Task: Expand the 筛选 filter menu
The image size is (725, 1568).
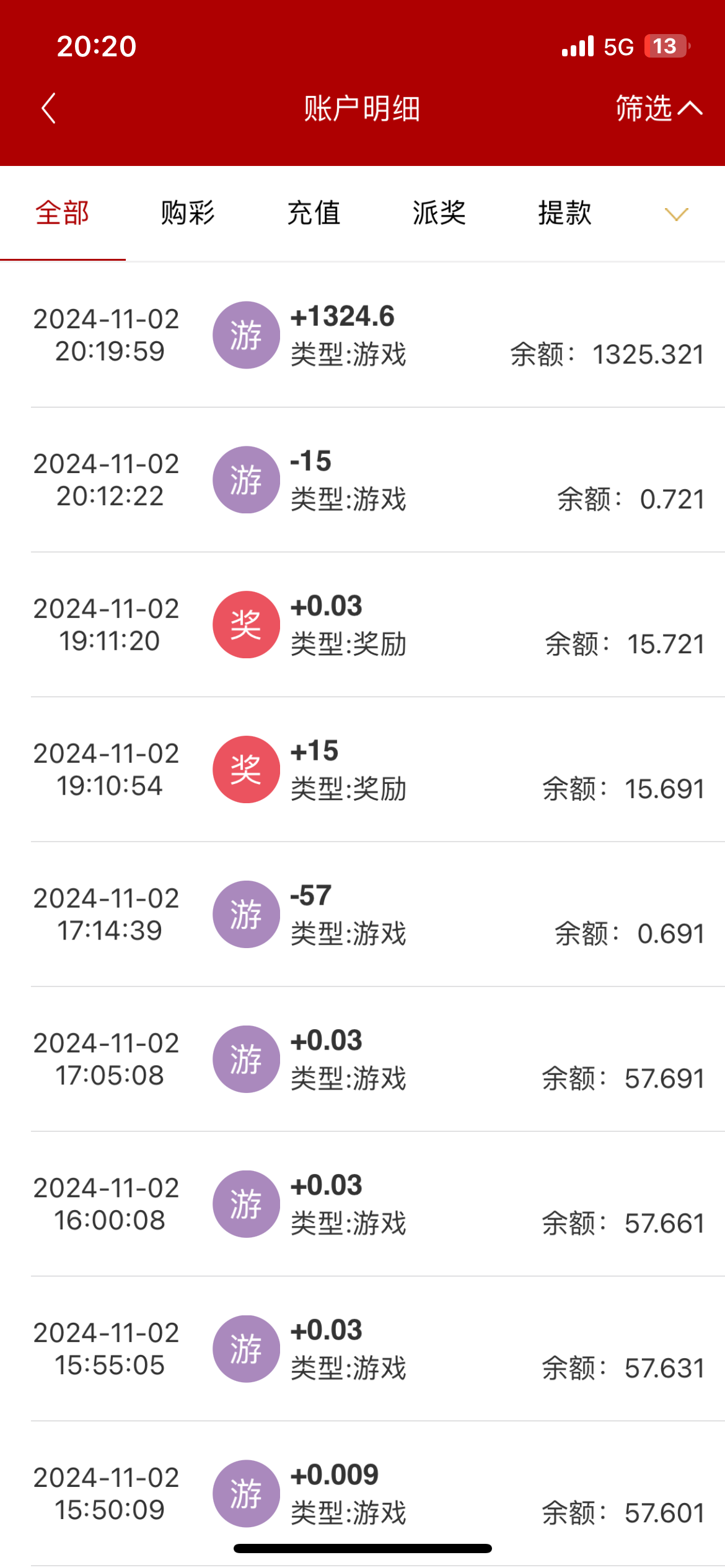Action: tap(658, 108)
